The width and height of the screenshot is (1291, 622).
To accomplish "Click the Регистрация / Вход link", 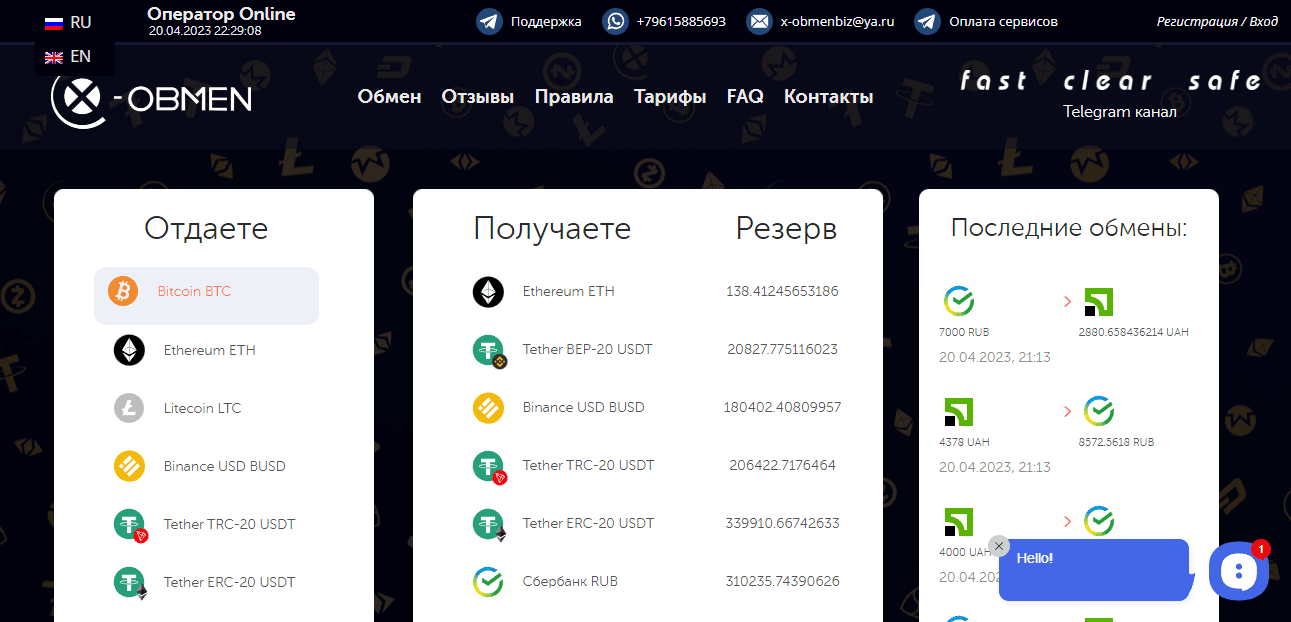I will 1216,21.
